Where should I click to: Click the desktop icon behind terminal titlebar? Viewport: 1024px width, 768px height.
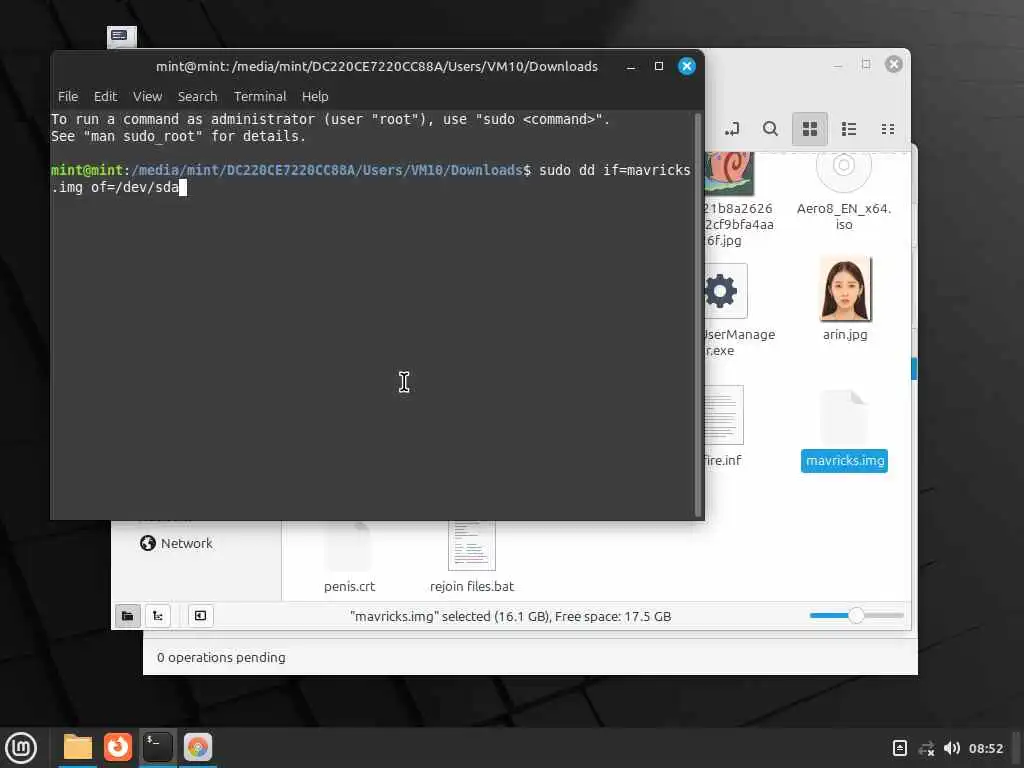[122, 37]
